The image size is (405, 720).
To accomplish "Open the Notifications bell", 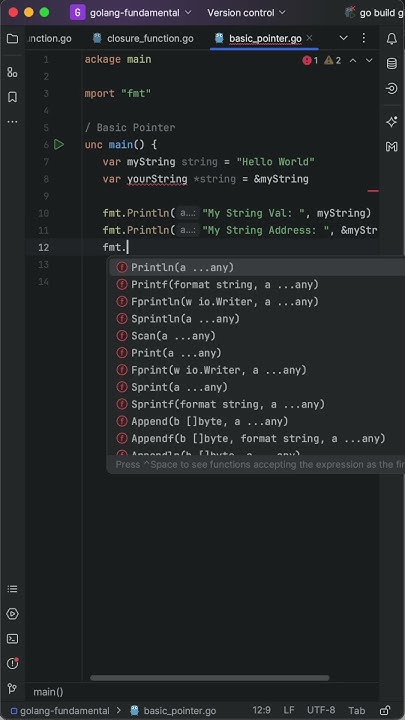I will coord(392,39).
